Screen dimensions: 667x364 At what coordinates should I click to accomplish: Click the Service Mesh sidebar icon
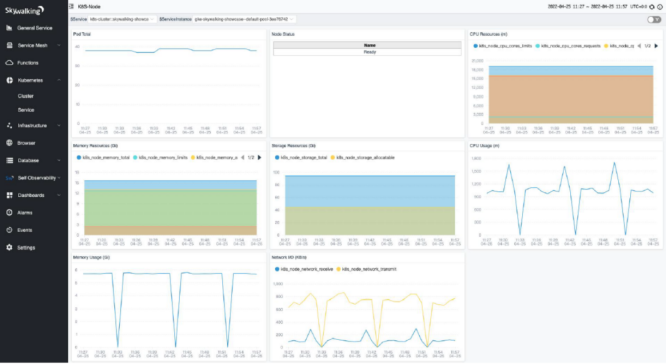[9, 46]
